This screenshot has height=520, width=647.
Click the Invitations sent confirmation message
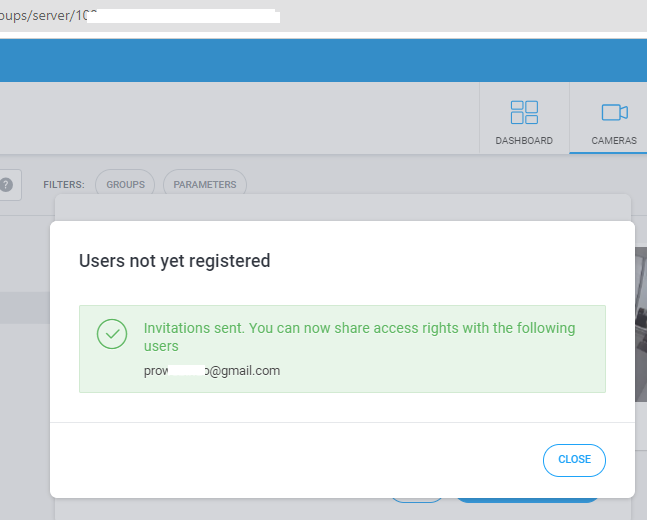click(x=359, y=337)
